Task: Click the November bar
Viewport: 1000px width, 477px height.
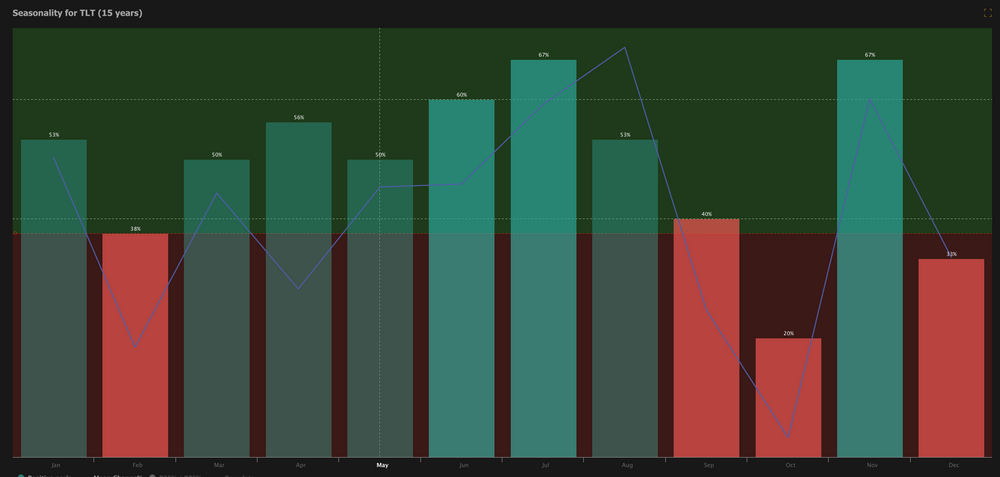Action: [x=870, y=258]
